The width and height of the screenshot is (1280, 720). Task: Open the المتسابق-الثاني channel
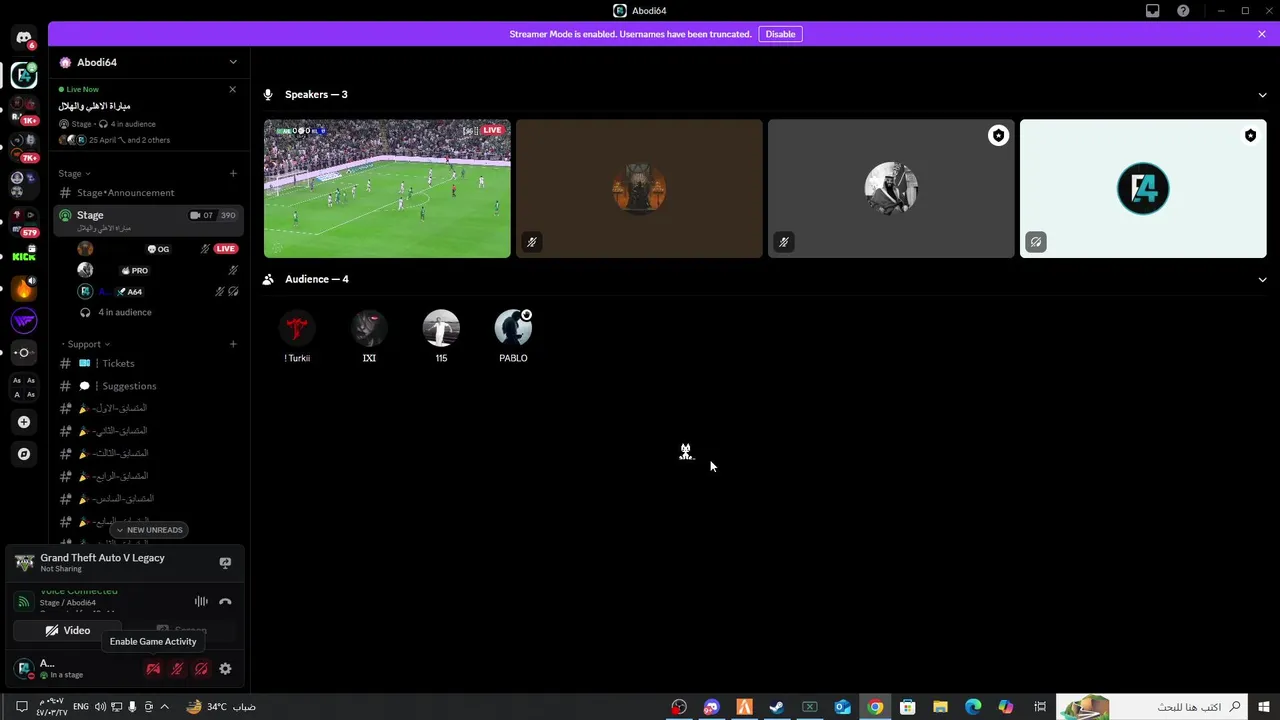pos(149,431)
